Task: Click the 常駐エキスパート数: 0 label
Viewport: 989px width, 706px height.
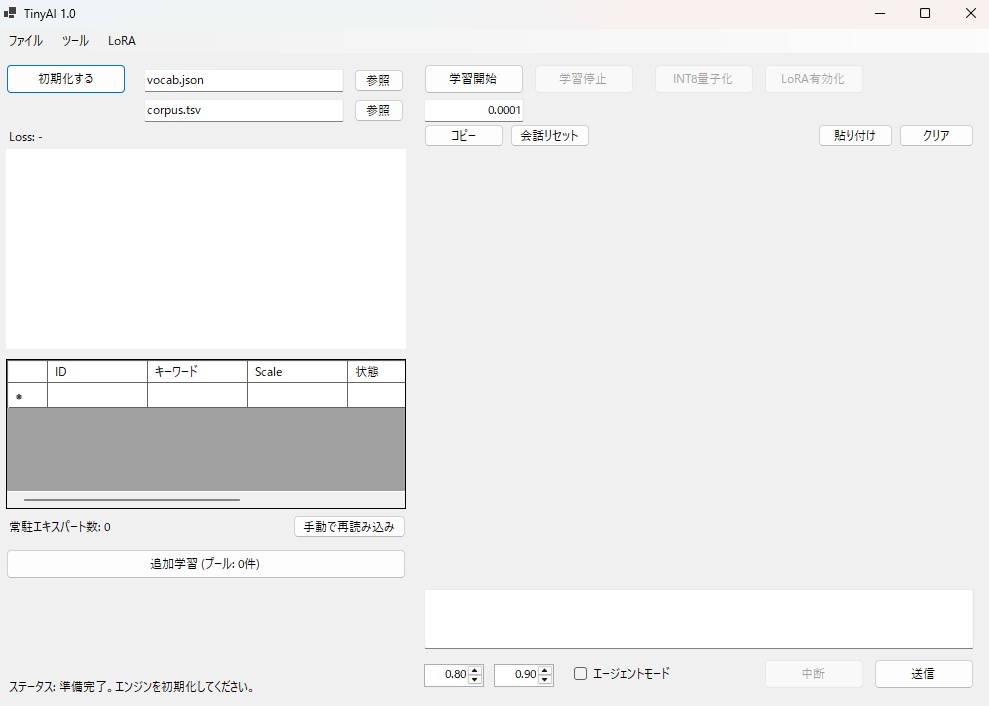Action: (60, 527)
